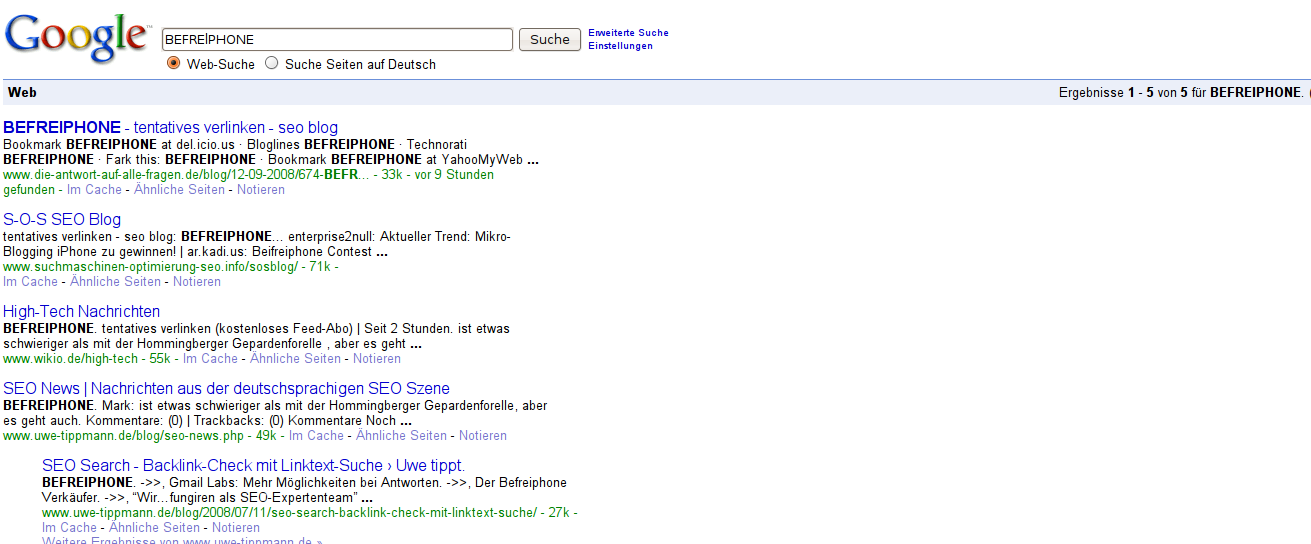The image size is (1311, 544).
Task: Open the Web tab label
Action: [22, 92]
